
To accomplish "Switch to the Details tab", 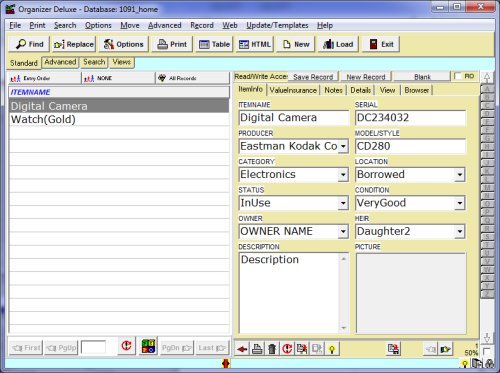I will [361, 90].
